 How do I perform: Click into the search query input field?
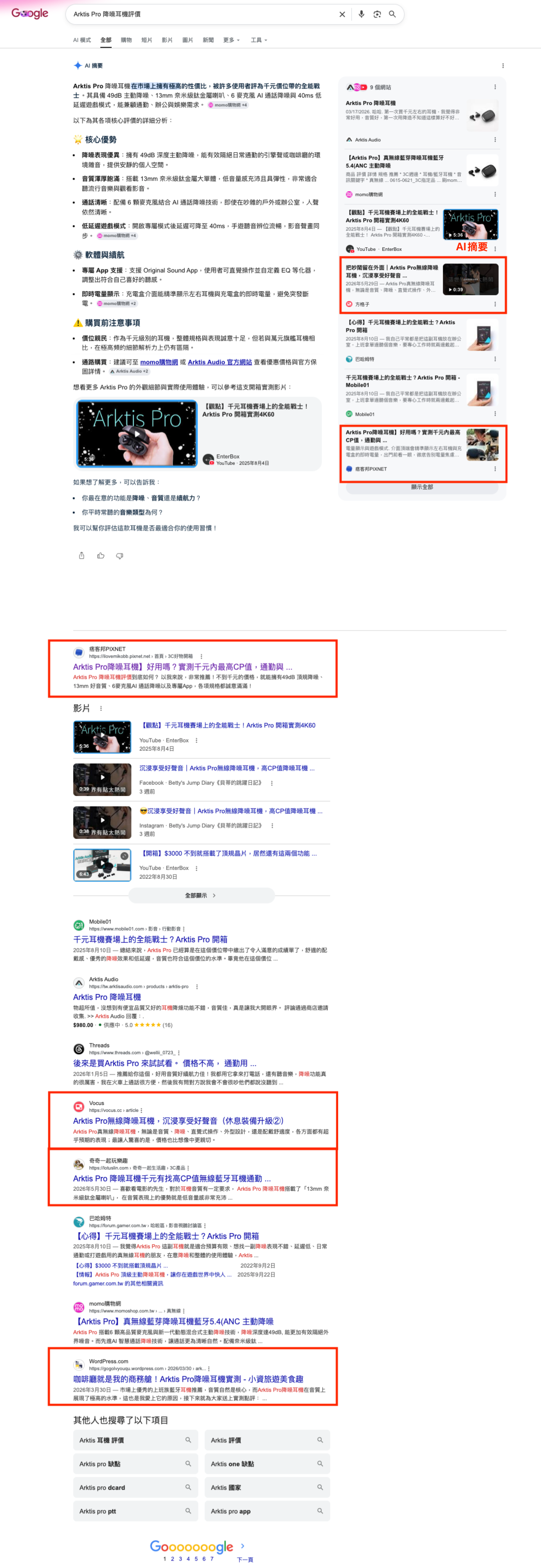point(201,14)
